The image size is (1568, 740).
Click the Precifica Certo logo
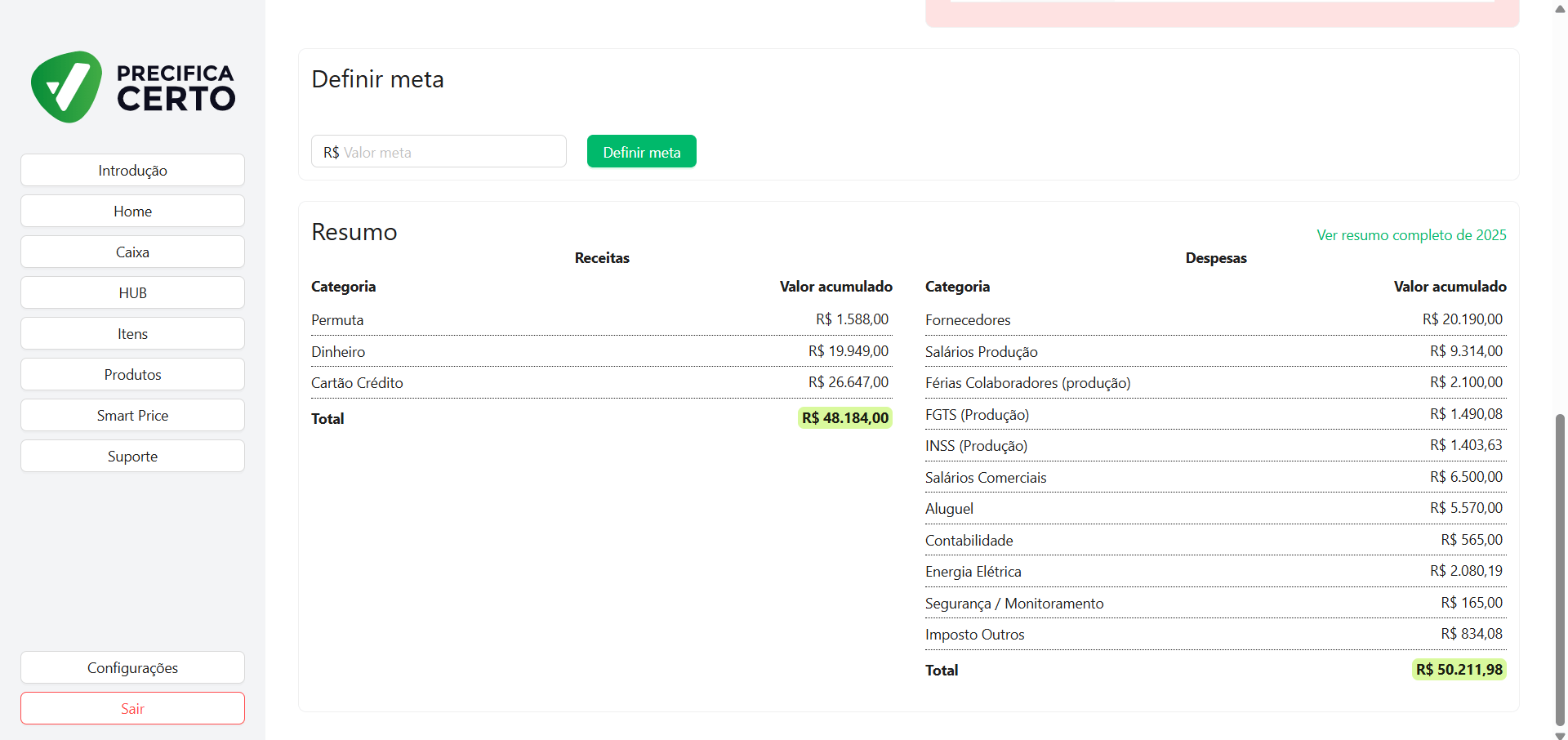[132, 87]
